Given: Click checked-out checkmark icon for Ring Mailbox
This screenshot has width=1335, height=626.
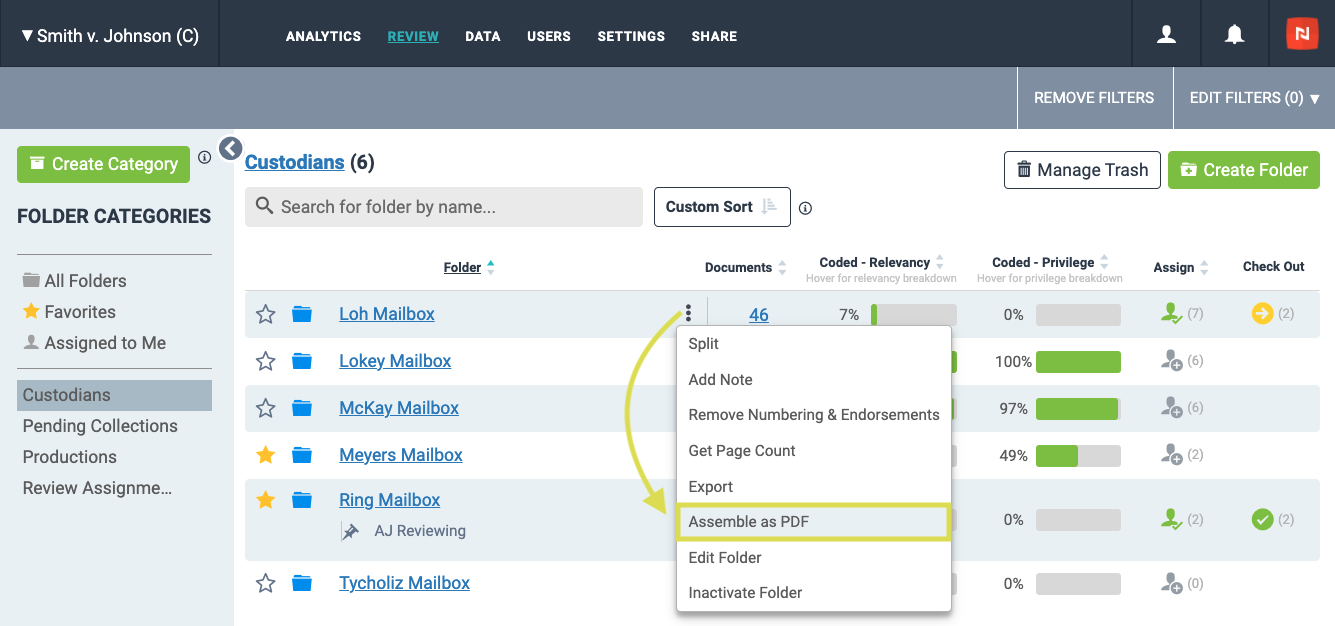Looking at the screenshot, I should click(1262, 520).
